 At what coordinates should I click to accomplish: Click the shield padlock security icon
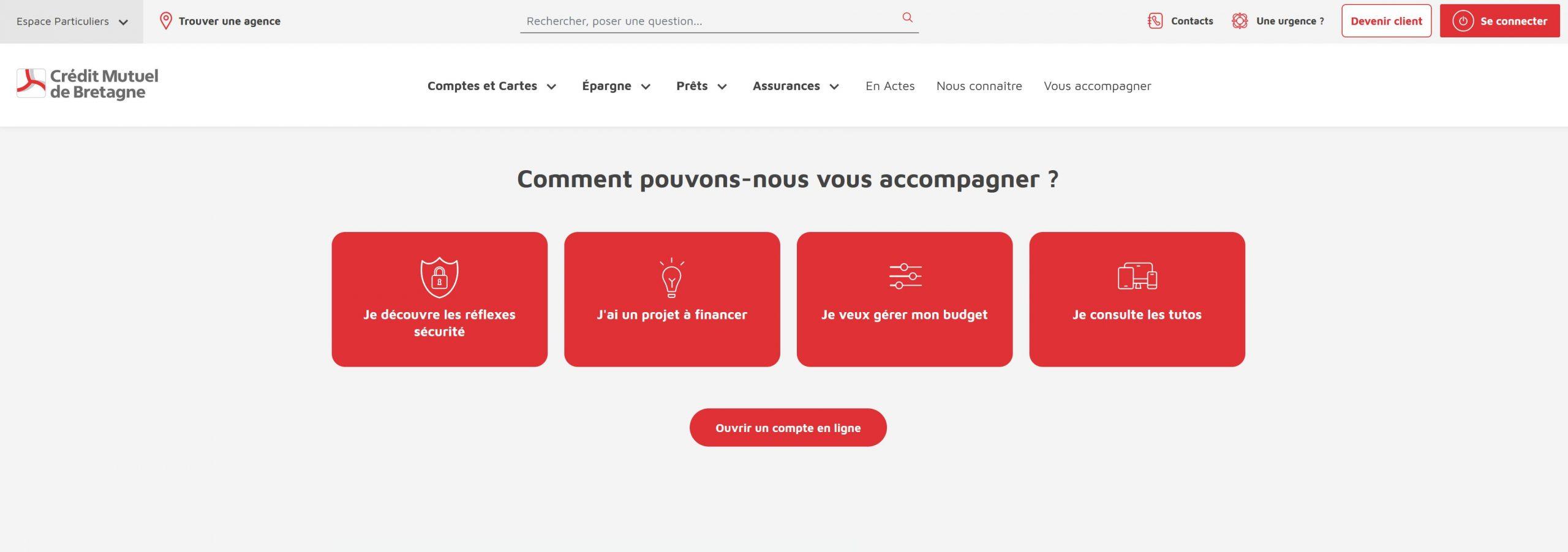click(439, 277)
